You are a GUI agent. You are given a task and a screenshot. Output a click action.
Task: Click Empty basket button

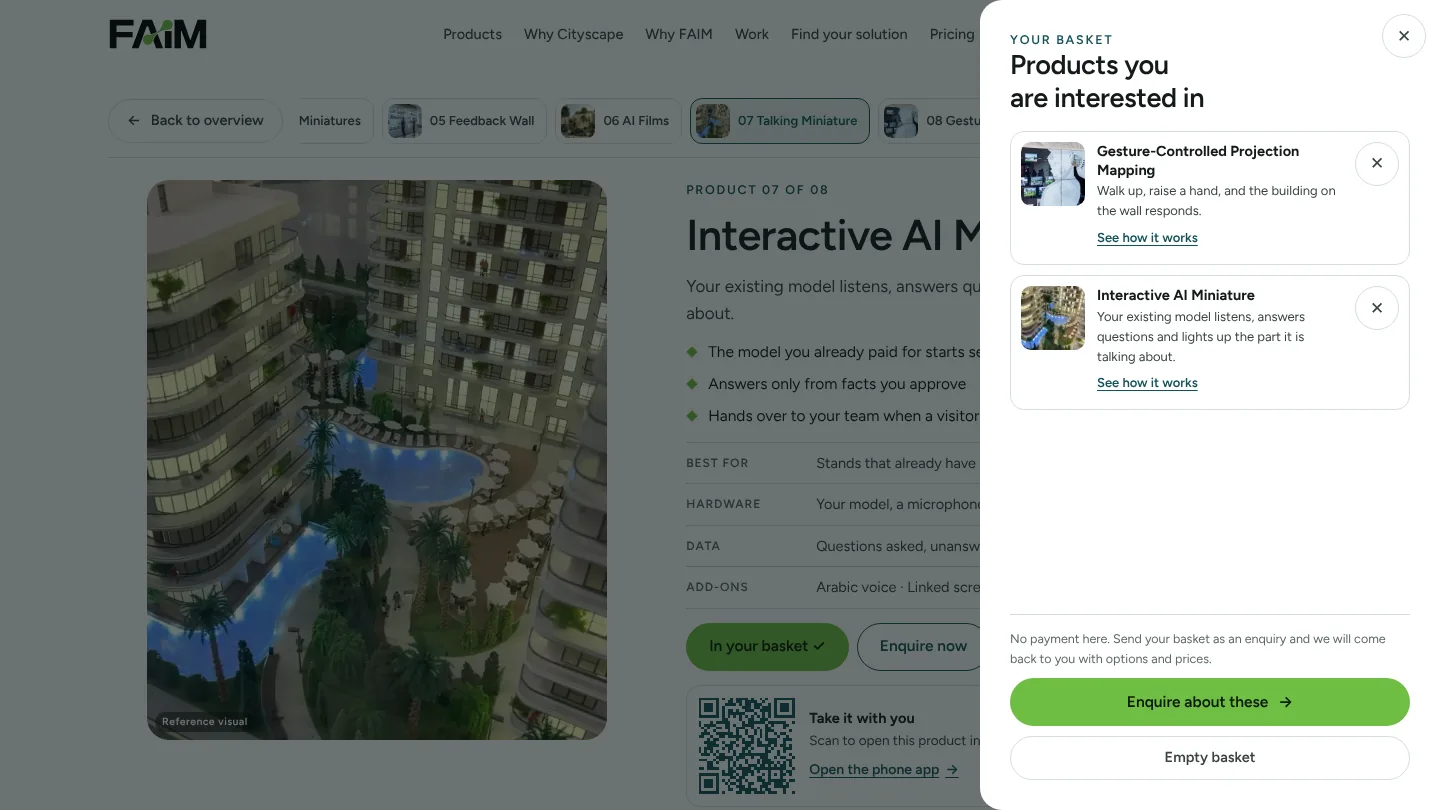coord(1209,758)
